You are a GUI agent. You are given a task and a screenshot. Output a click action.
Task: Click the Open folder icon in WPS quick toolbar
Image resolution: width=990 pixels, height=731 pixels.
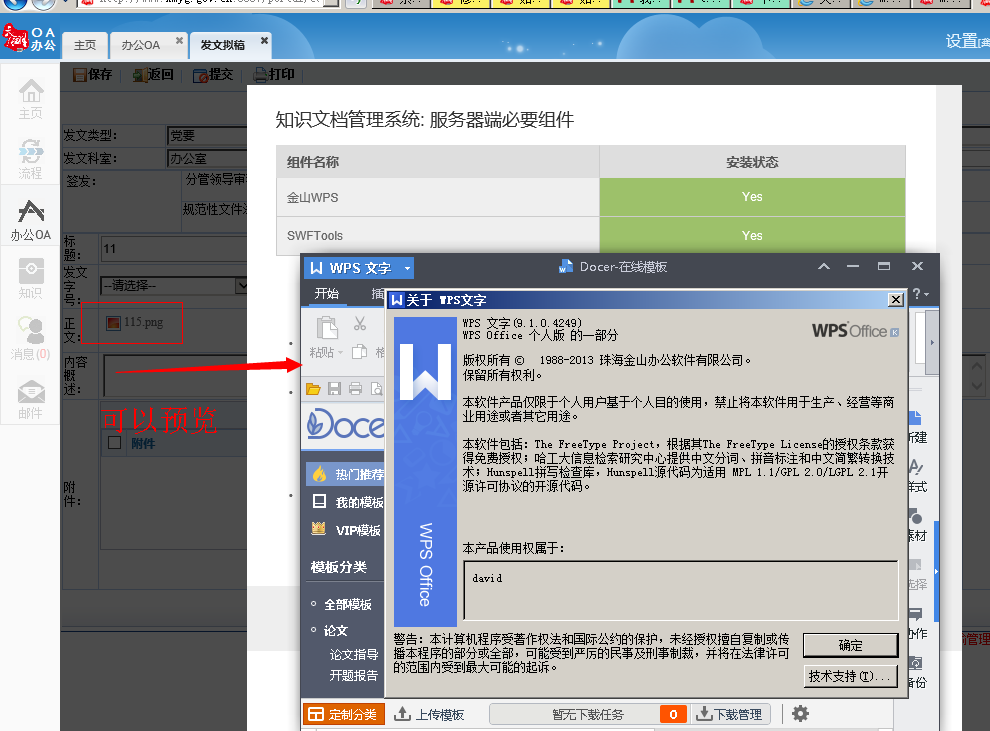pyautogui.click(x=313, y=389)
